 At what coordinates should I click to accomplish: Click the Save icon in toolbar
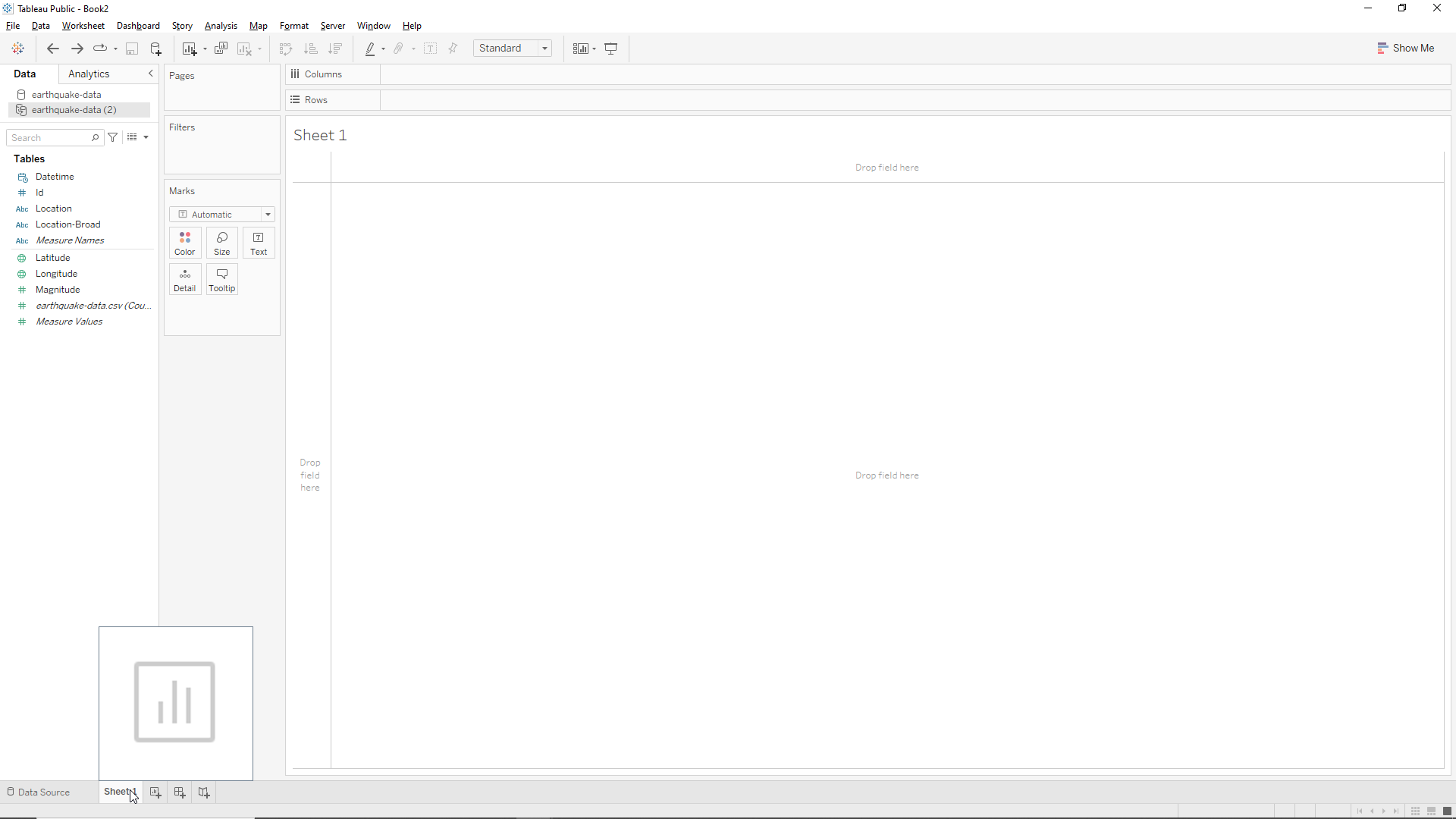click(132, 49)
